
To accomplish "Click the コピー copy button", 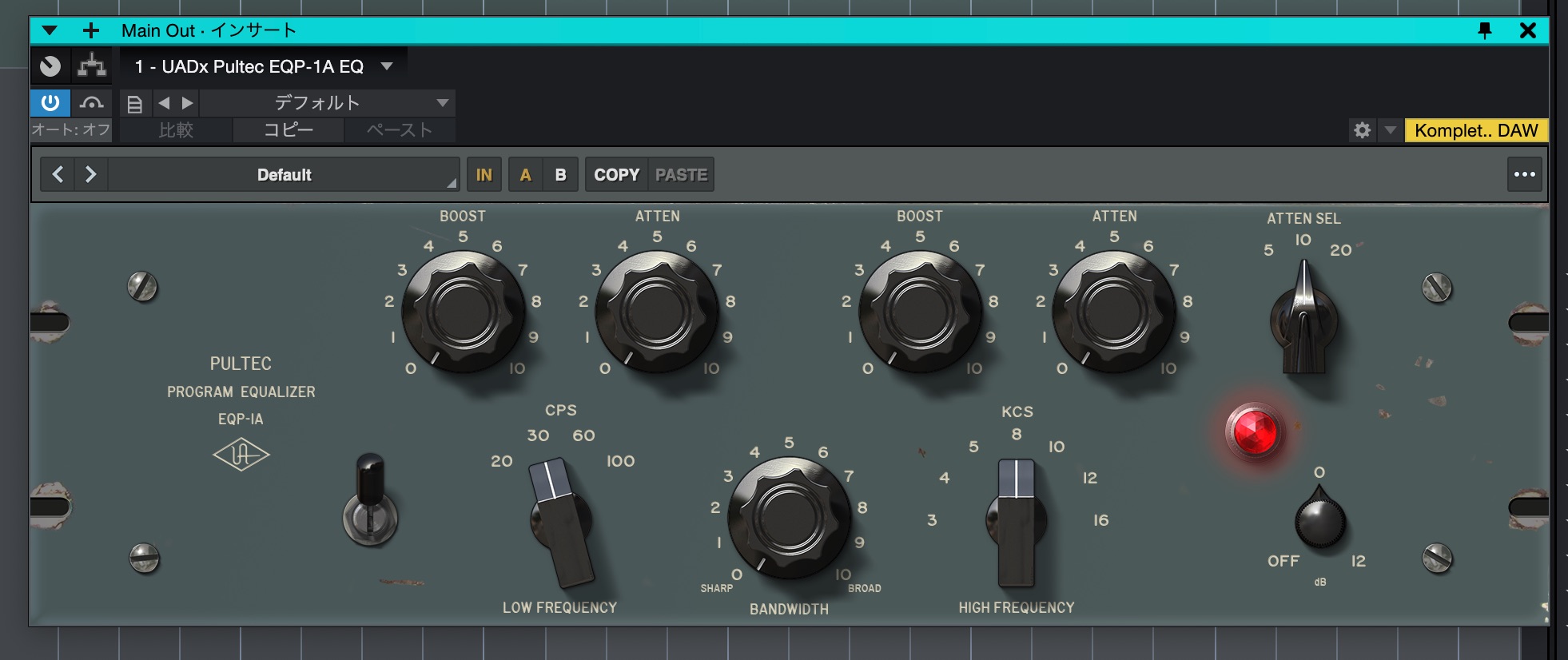I will point(289,130).
